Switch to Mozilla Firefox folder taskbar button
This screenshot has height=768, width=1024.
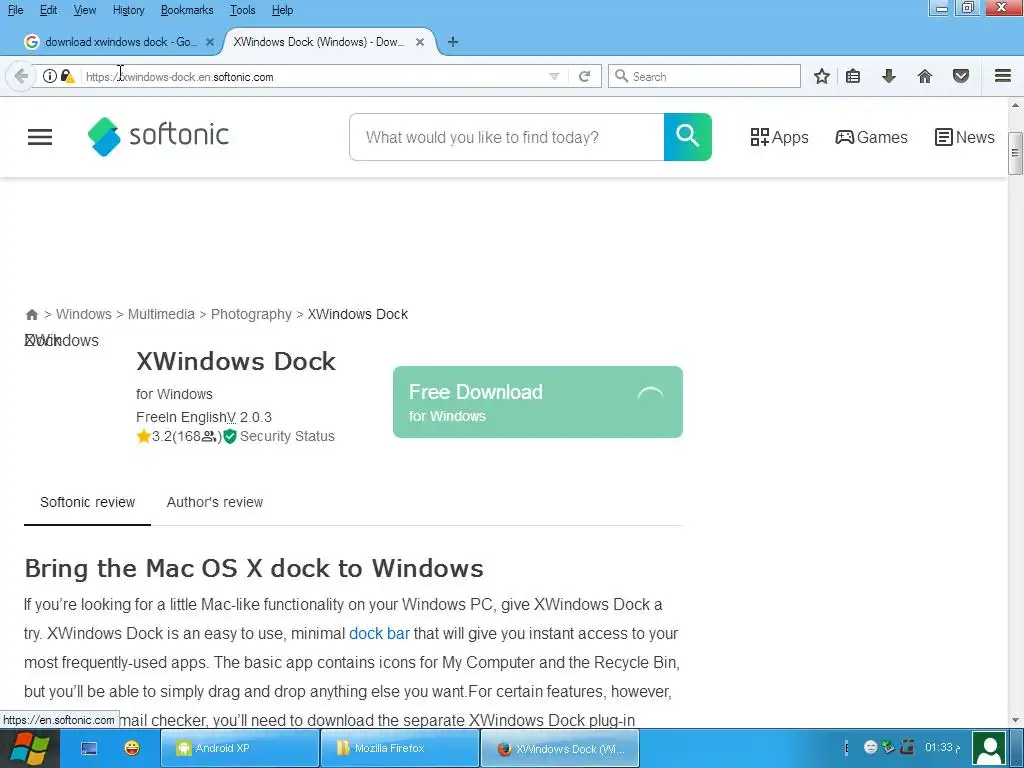point(400,748)
